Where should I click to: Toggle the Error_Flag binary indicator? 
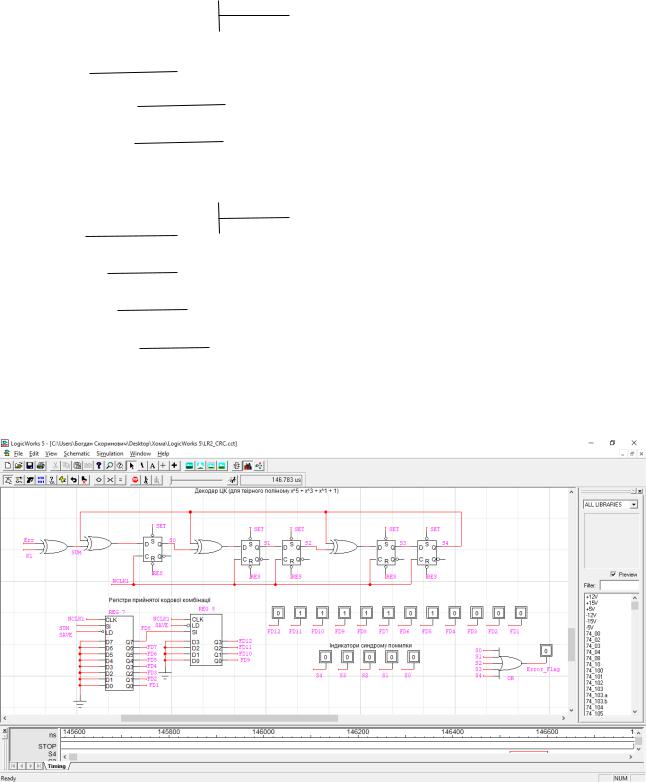pos(546,650)
